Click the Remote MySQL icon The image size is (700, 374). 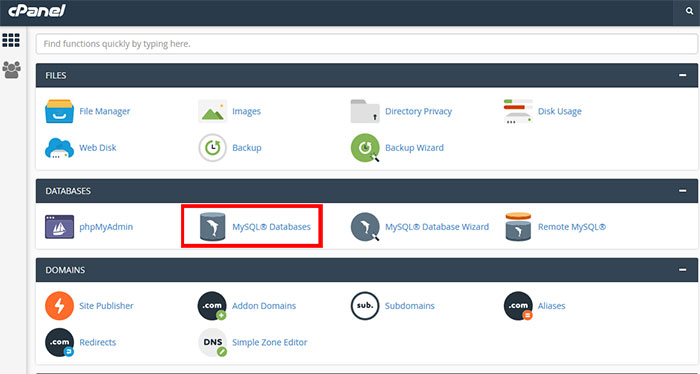coord(518,227)
